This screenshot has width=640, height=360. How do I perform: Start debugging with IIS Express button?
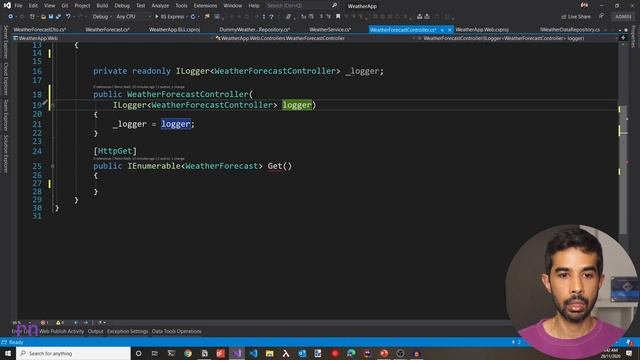coord(170,17)
